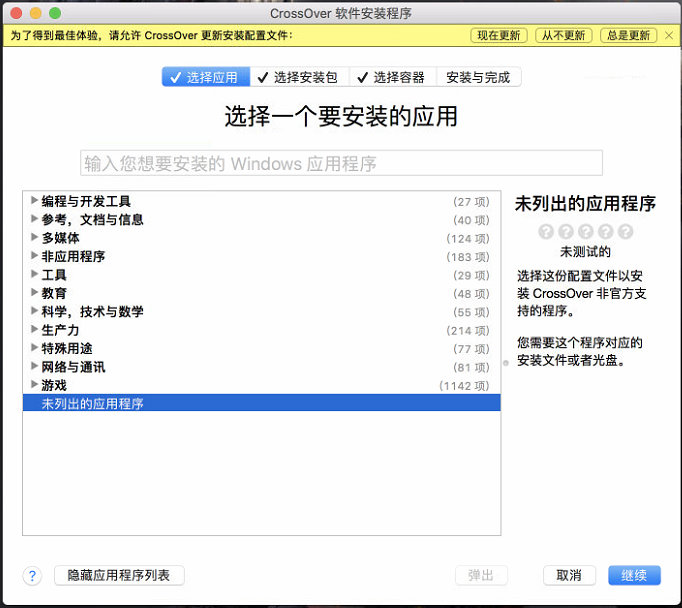Expand the 网络与通讯 category triangle

tap(34, 366)
